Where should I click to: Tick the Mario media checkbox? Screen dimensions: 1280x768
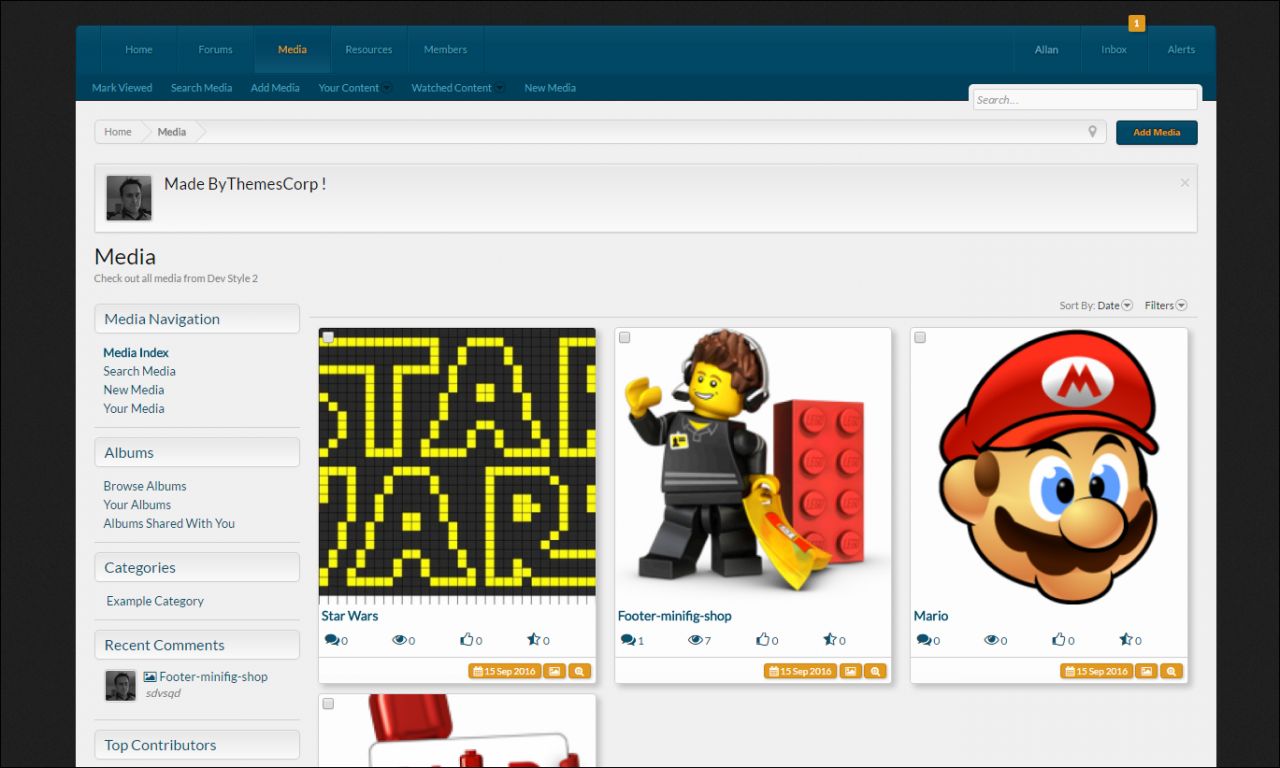(x=920, y=338)
